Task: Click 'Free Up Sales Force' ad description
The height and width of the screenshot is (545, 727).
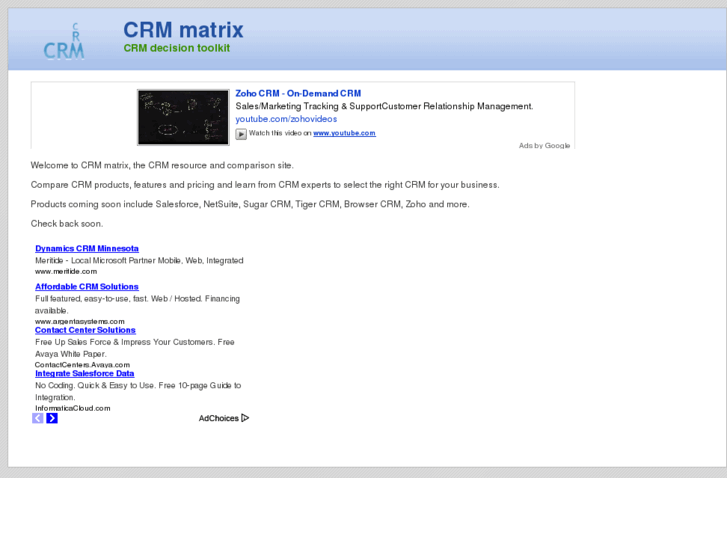Action: 134,348
